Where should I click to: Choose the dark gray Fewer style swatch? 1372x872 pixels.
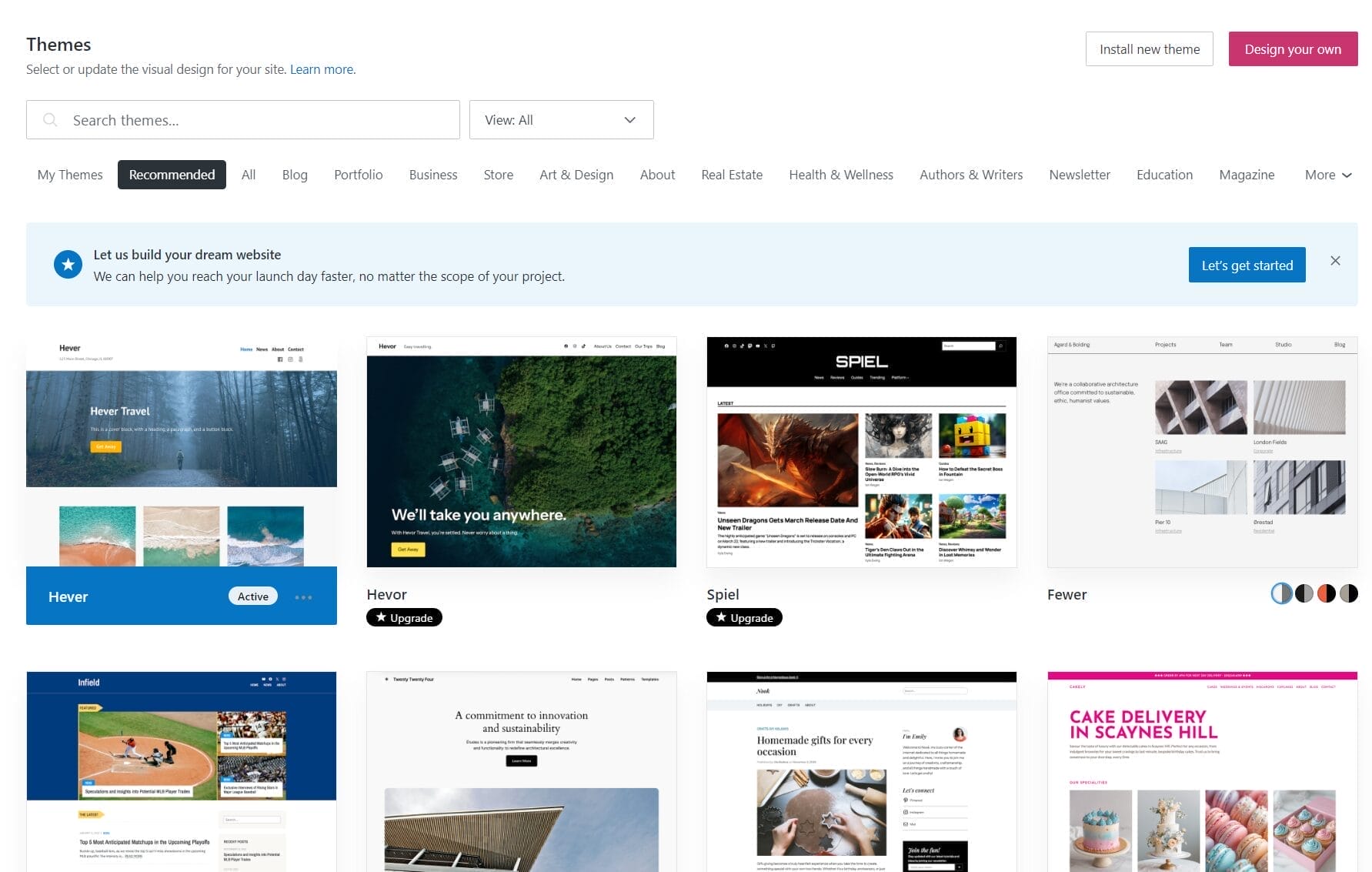click(x=1304, y=593)
